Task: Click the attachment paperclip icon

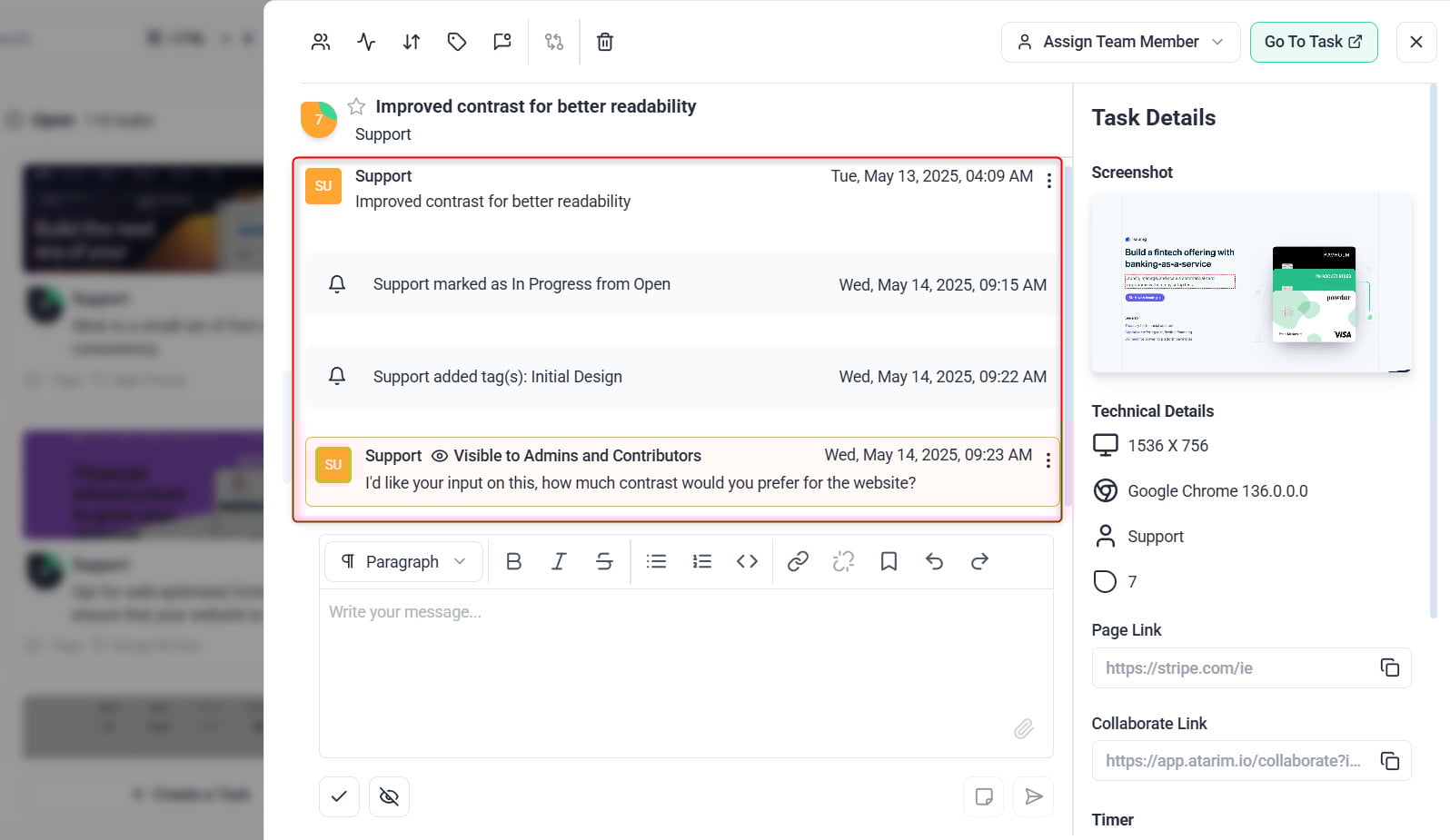Action: tap(1023, 728)
